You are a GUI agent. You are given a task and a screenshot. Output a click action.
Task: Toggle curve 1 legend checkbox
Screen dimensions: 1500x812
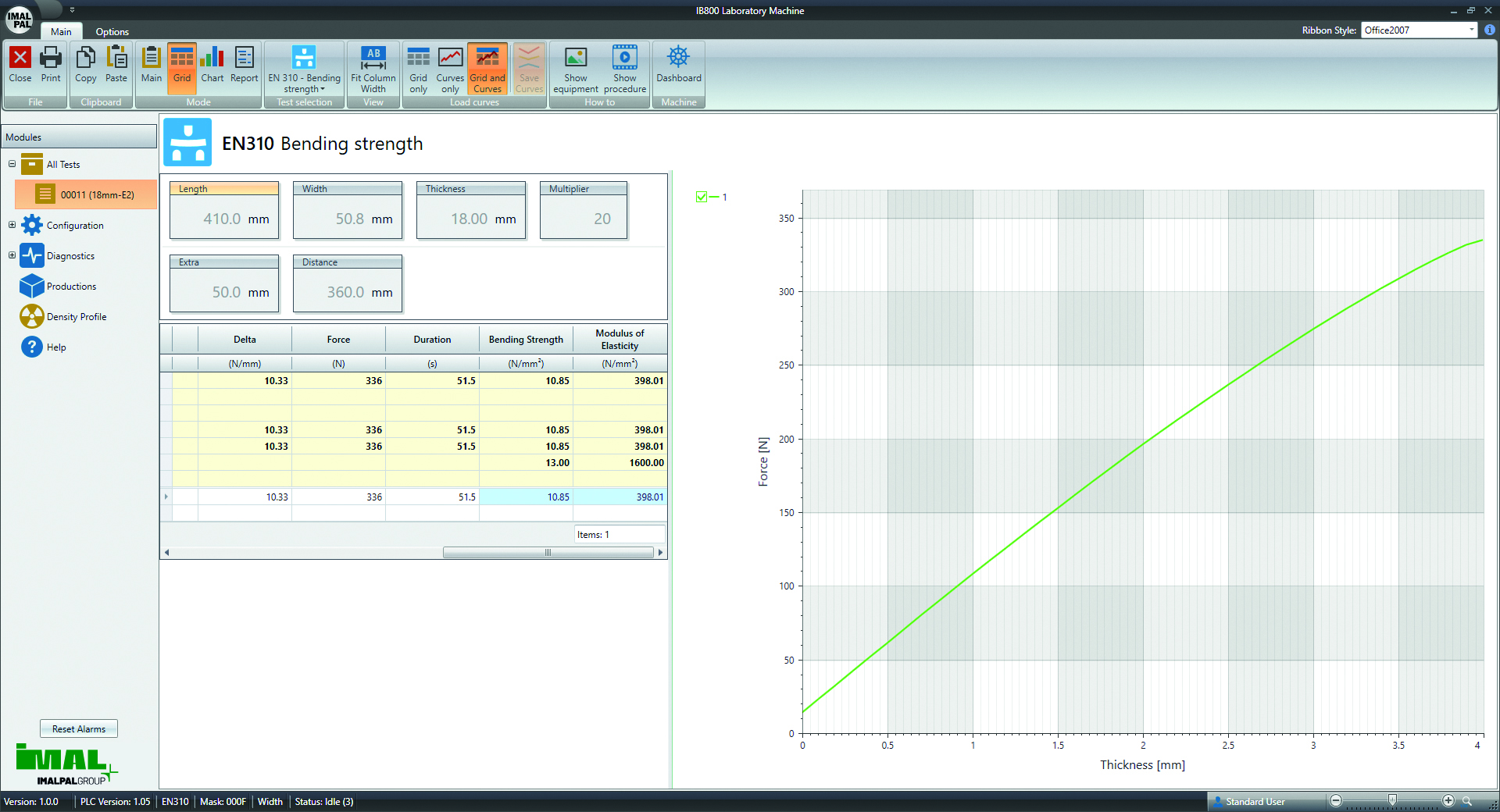click(x=702, y=197)
